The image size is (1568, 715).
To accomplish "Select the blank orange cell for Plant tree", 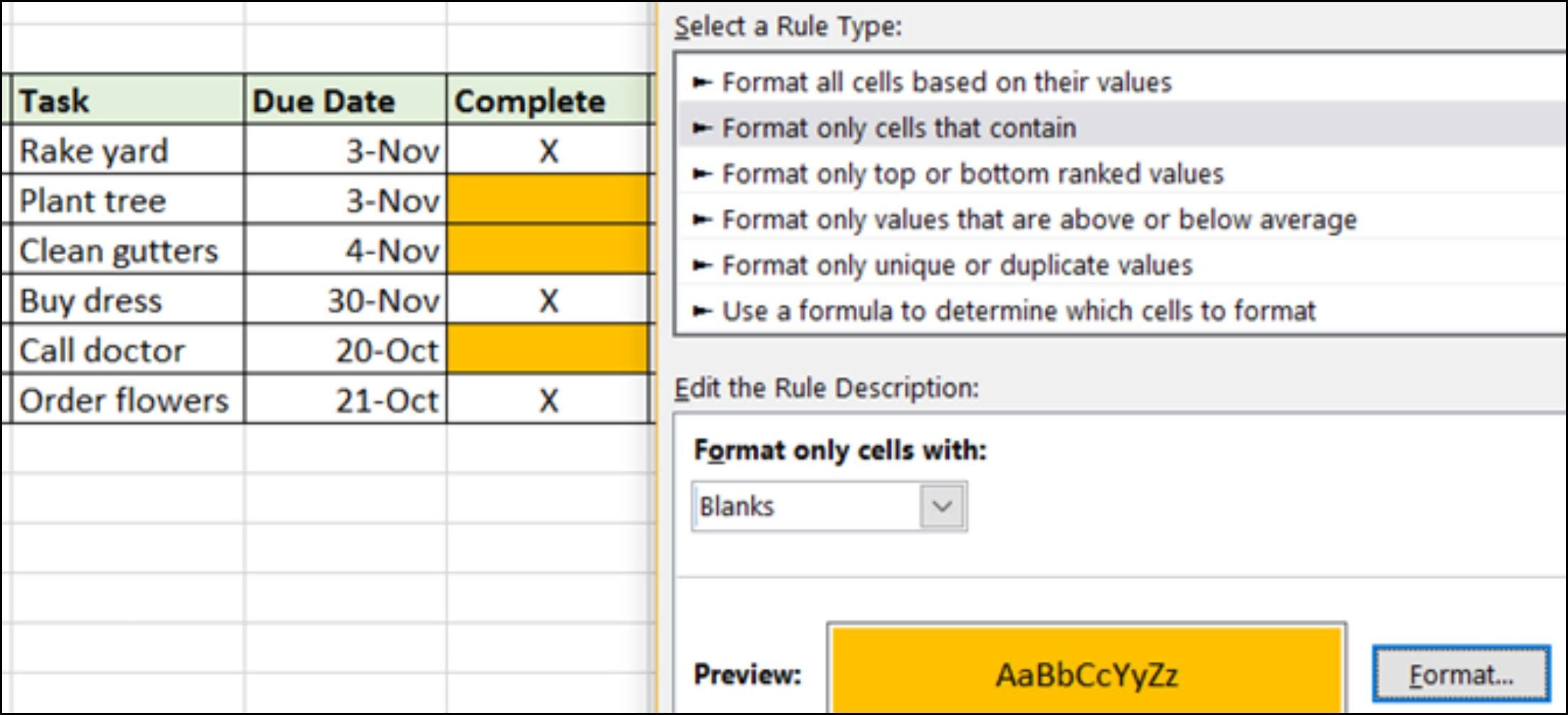I will 547,200.
